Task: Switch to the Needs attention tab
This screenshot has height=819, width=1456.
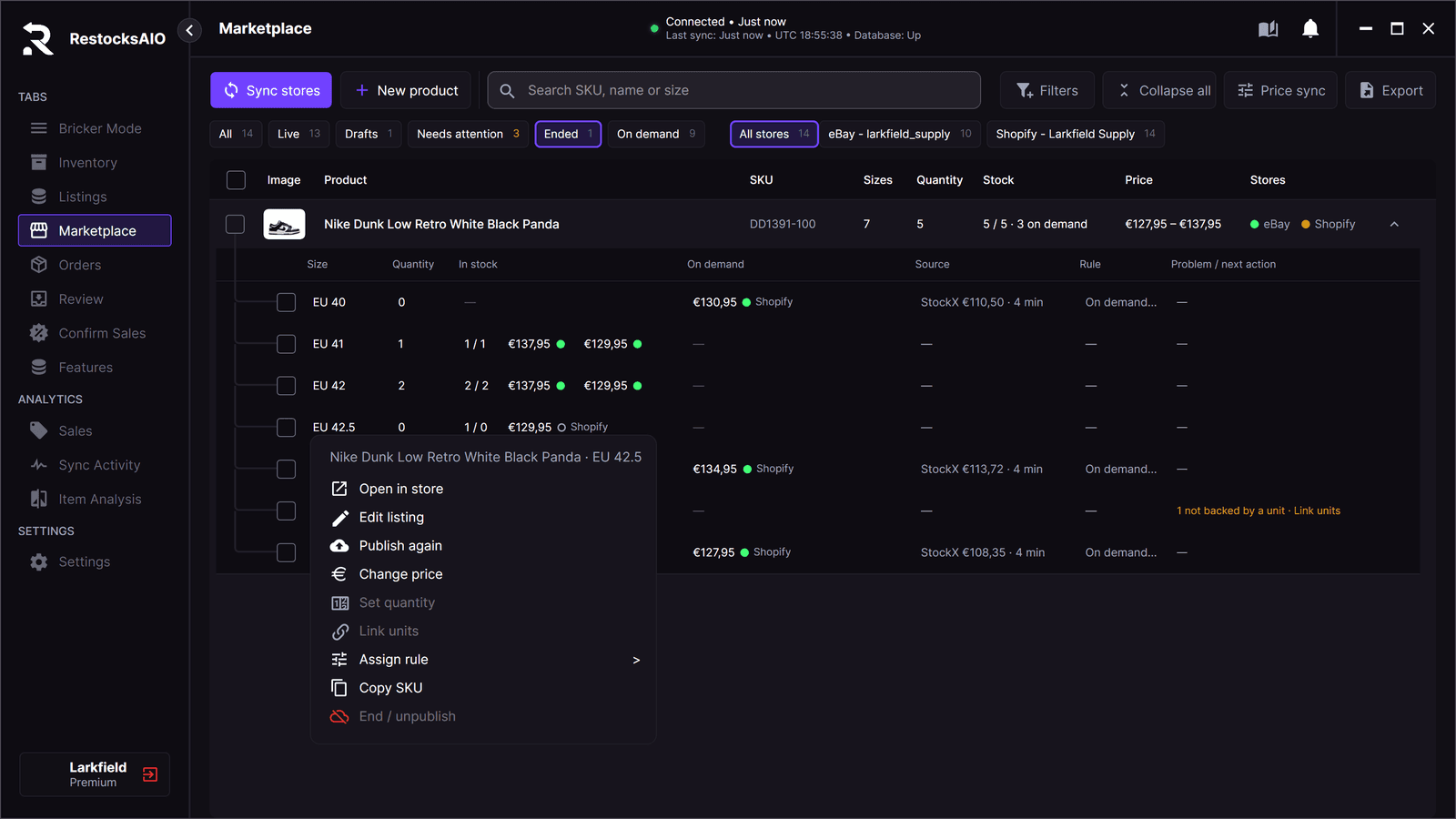Action: click(468, 134)
